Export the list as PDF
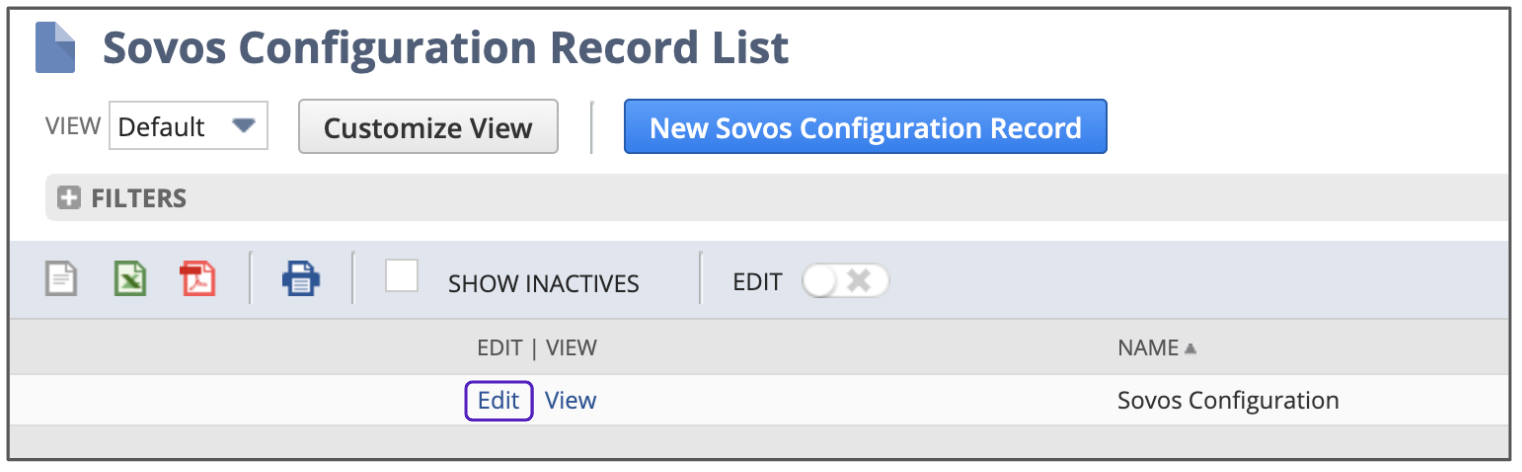Screen dimensions: 1522x472 (197, 278)
